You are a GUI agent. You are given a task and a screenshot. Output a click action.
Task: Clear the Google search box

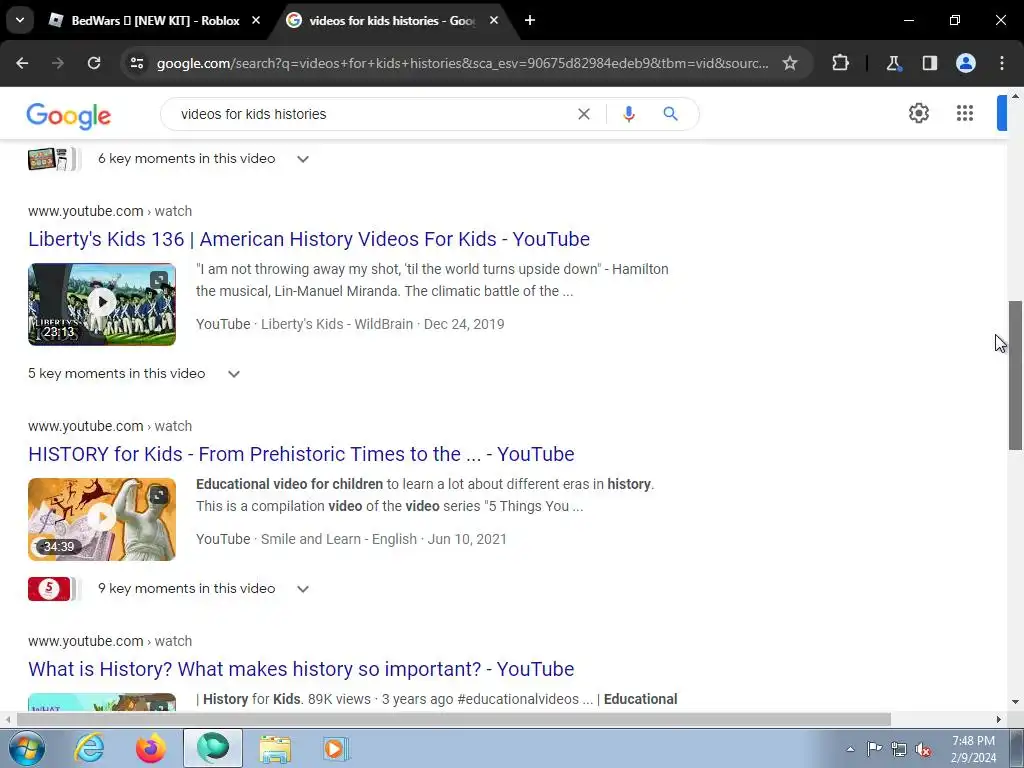(x=584, y=114)
